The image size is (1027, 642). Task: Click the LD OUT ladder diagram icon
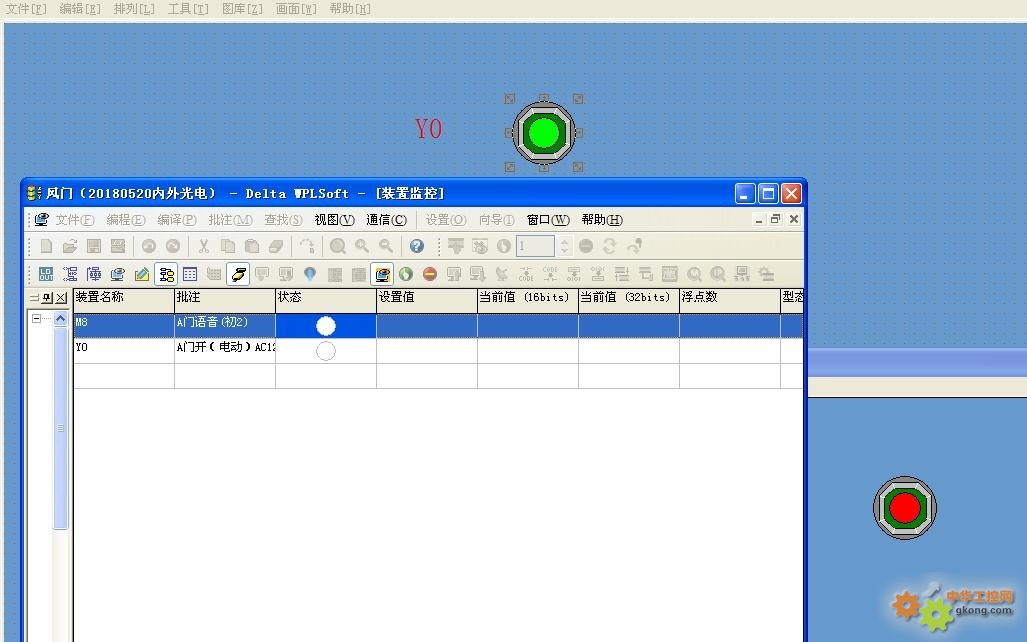click(46, 274)
